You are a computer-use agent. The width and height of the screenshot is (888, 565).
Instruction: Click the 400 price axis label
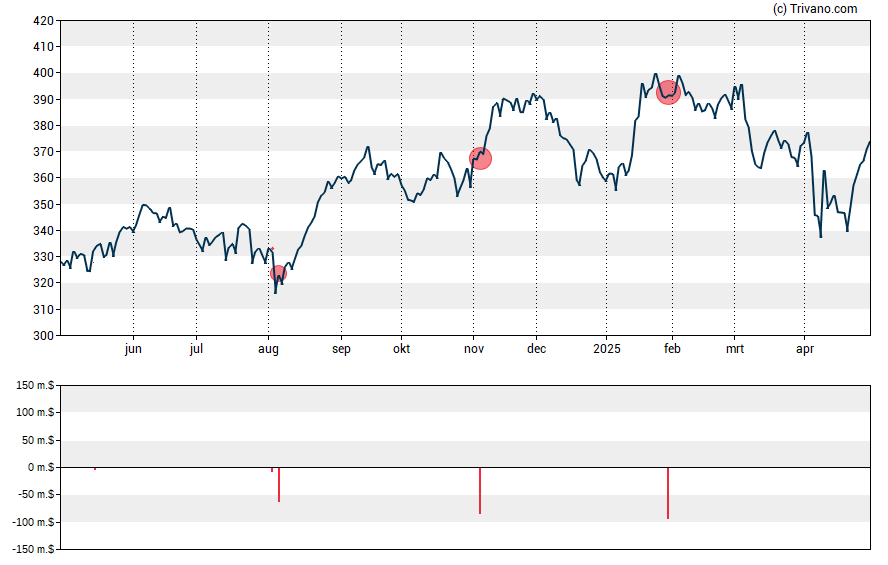[x=43, y=73]
